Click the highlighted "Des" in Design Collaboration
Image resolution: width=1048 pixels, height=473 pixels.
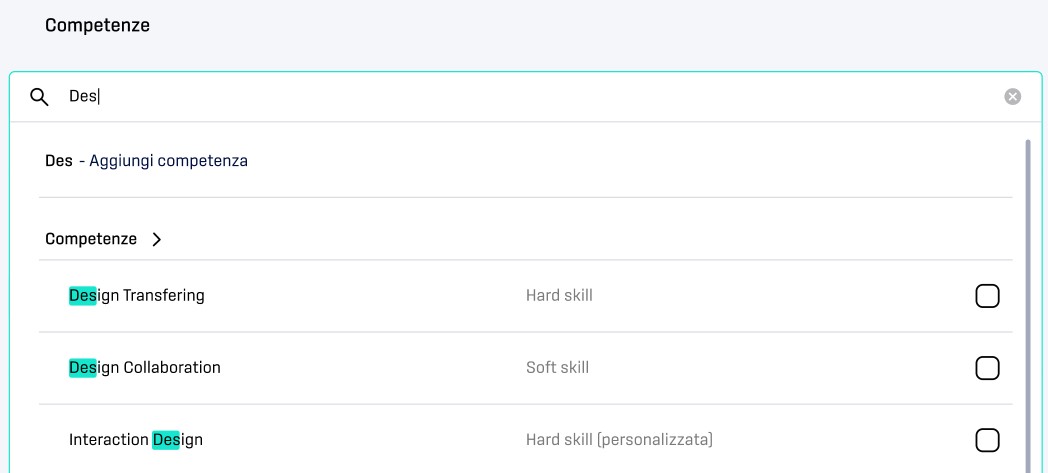(x=83, y=367)
